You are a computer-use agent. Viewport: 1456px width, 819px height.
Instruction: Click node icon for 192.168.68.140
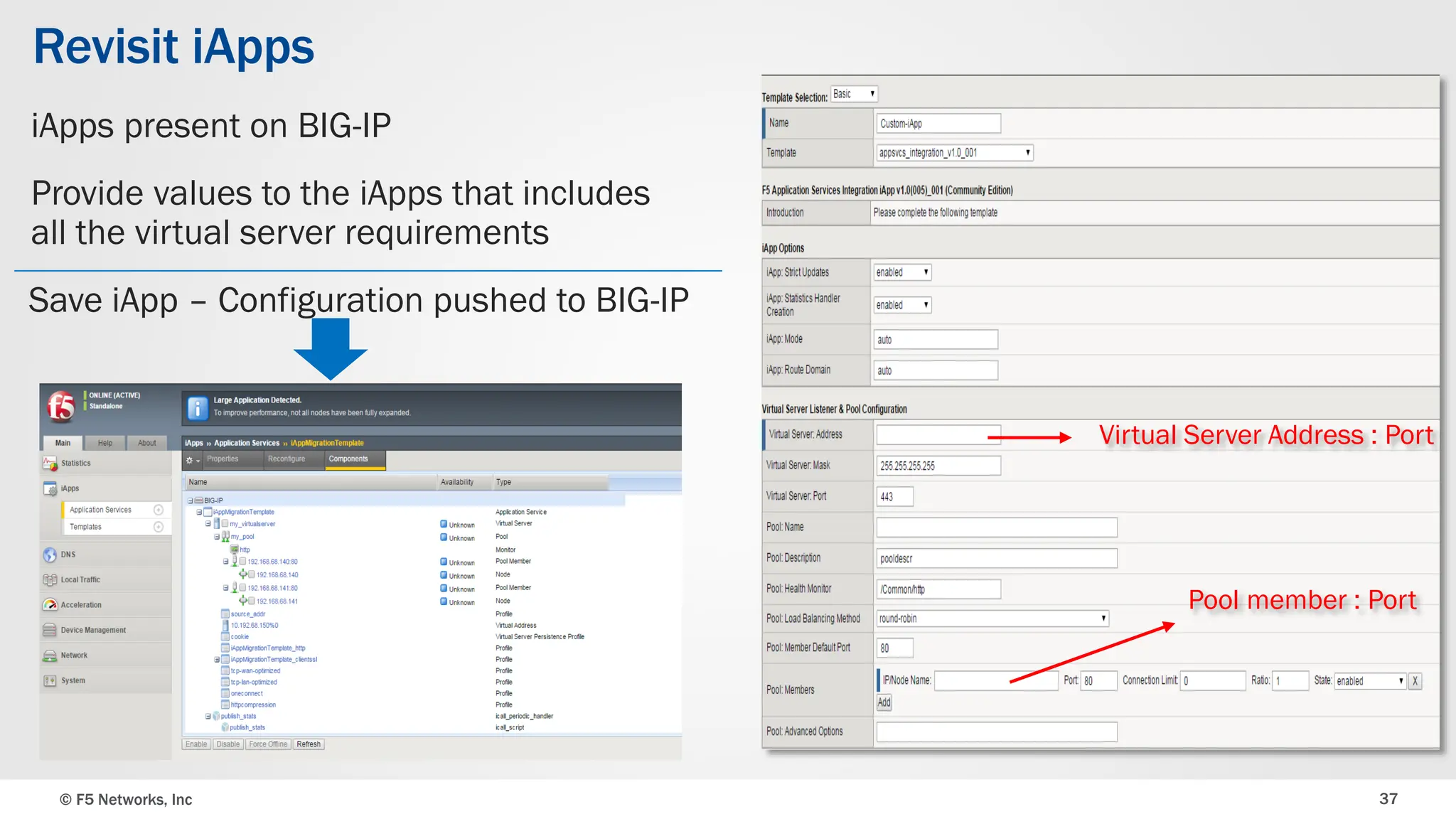(242, 574)
